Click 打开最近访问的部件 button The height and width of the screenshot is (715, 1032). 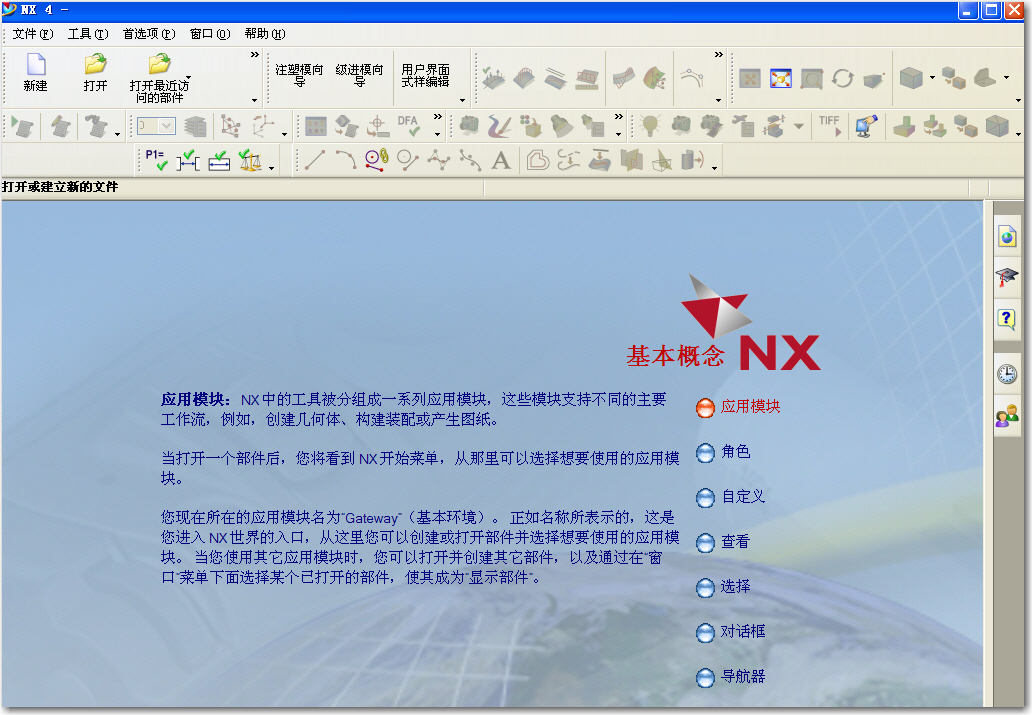tap(159, 78)
